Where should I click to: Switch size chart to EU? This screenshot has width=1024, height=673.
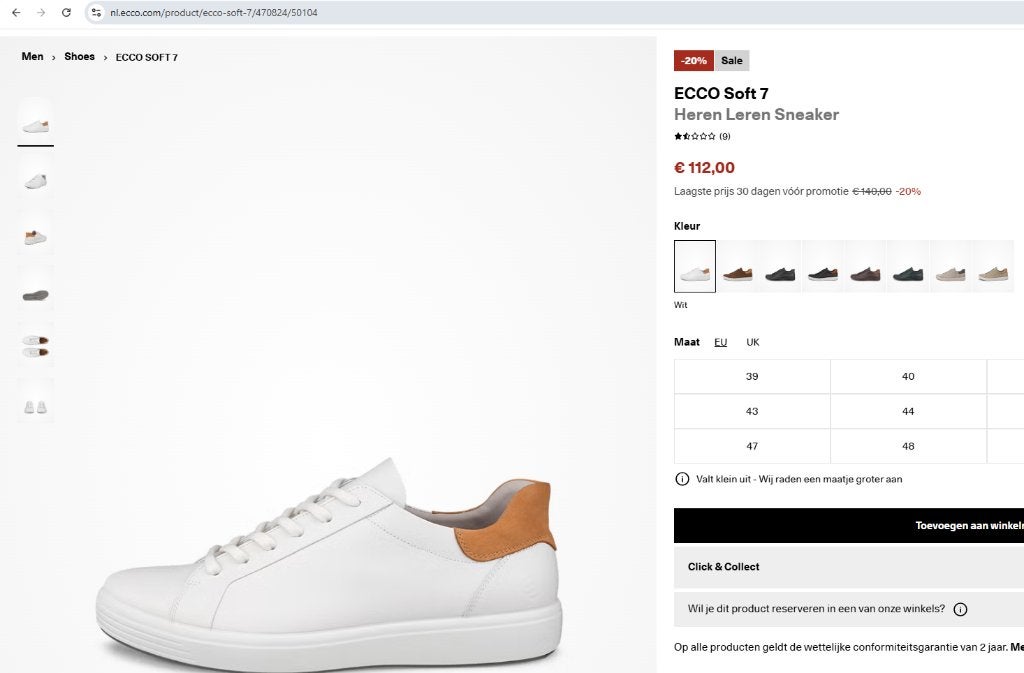[x=720, y=342]
